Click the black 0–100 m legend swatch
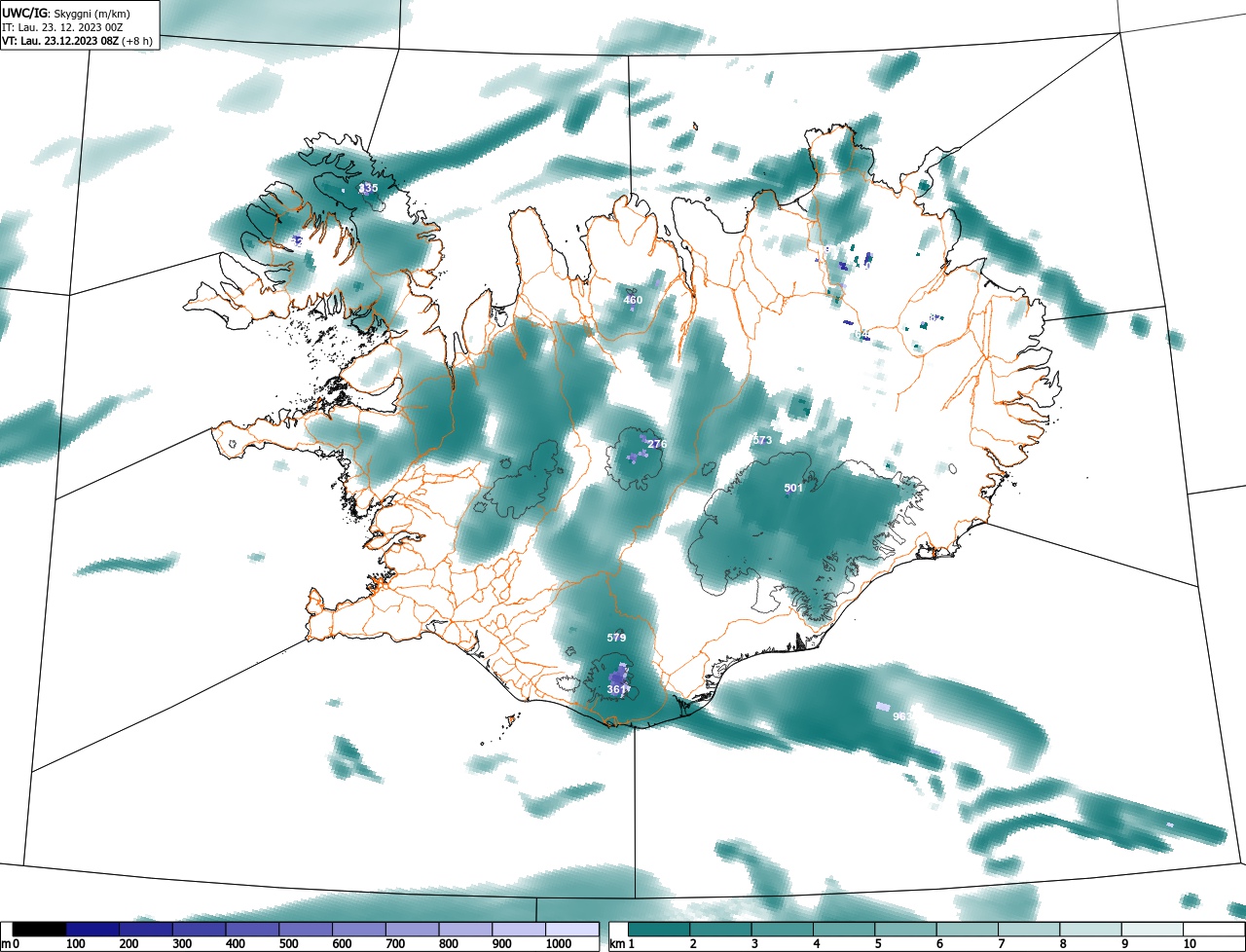The height and width of the screenshot is (952, 1246). (x=39, y=930)
